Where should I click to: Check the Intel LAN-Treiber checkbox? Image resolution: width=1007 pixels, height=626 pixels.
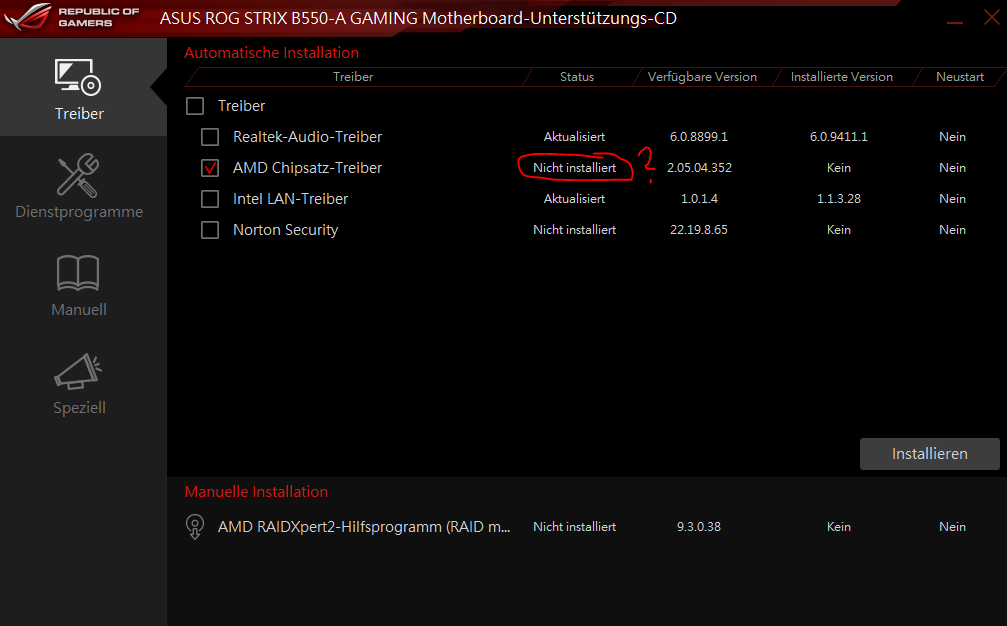[210, 199]
